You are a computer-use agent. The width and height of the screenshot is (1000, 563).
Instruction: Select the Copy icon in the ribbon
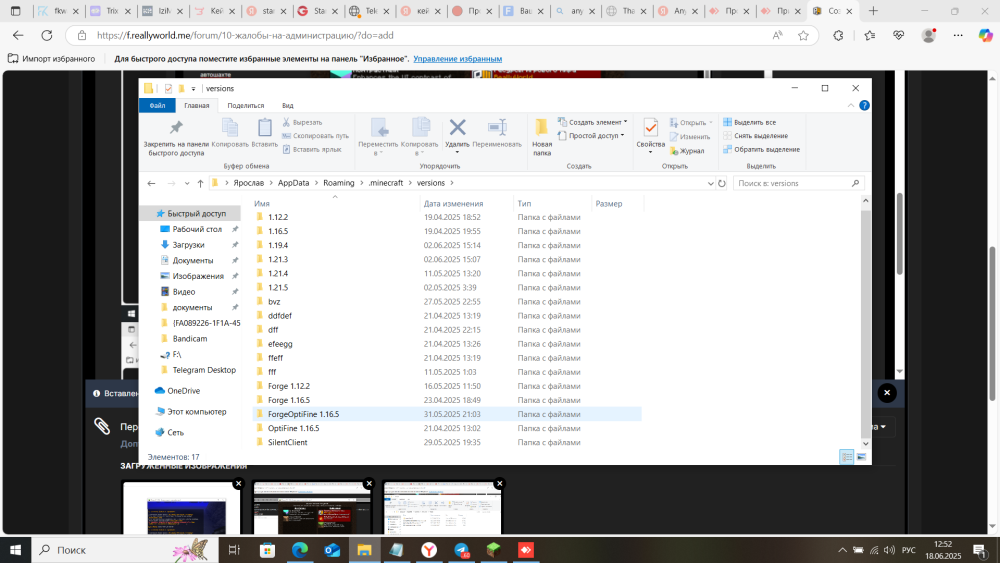(230, 133)
